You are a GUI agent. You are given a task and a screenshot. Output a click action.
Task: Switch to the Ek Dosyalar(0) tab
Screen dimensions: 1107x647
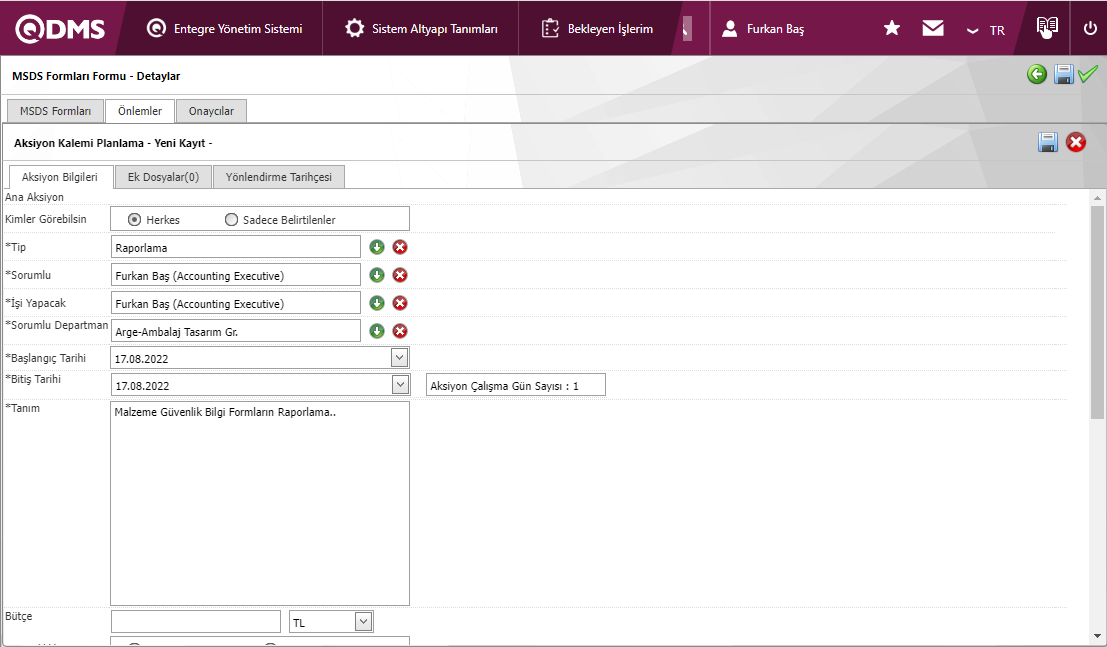tap(163, 177)
